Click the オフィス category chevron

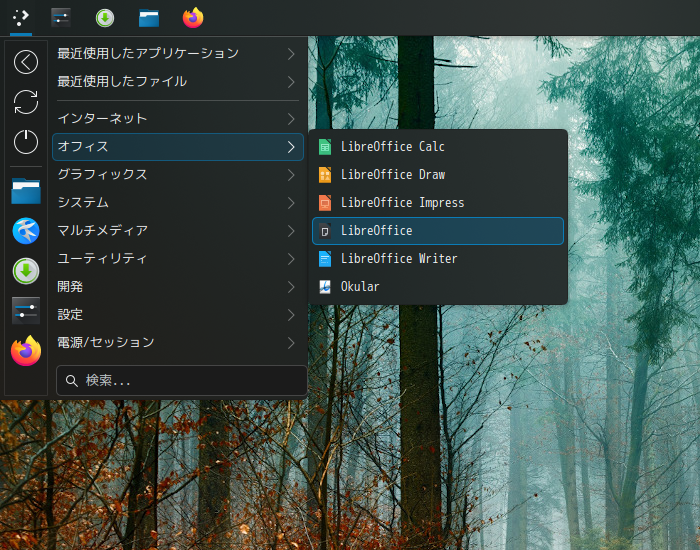tap(291, 147)
